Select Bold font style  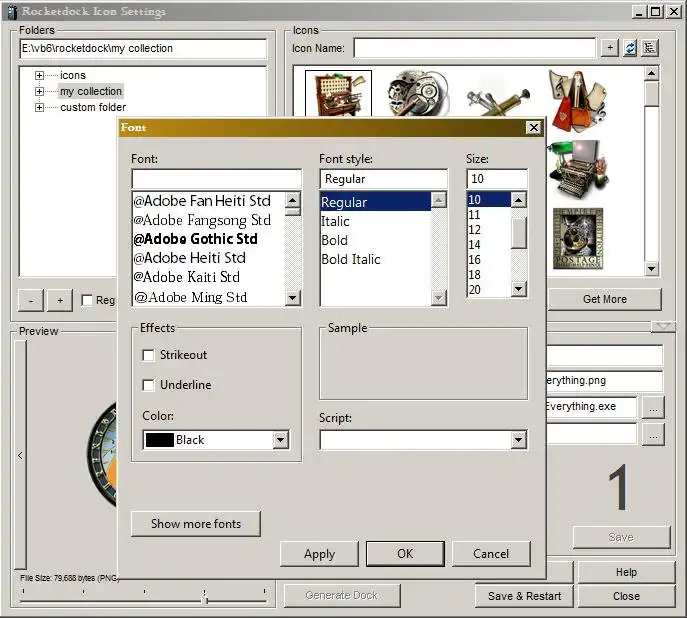[x=334, y=240]
